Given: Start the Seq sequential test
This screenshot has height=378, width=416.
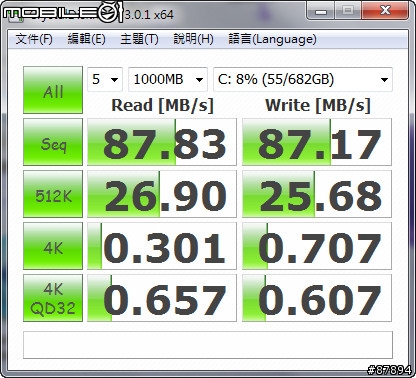Looking at the screenshot, I should coord(53,142).
